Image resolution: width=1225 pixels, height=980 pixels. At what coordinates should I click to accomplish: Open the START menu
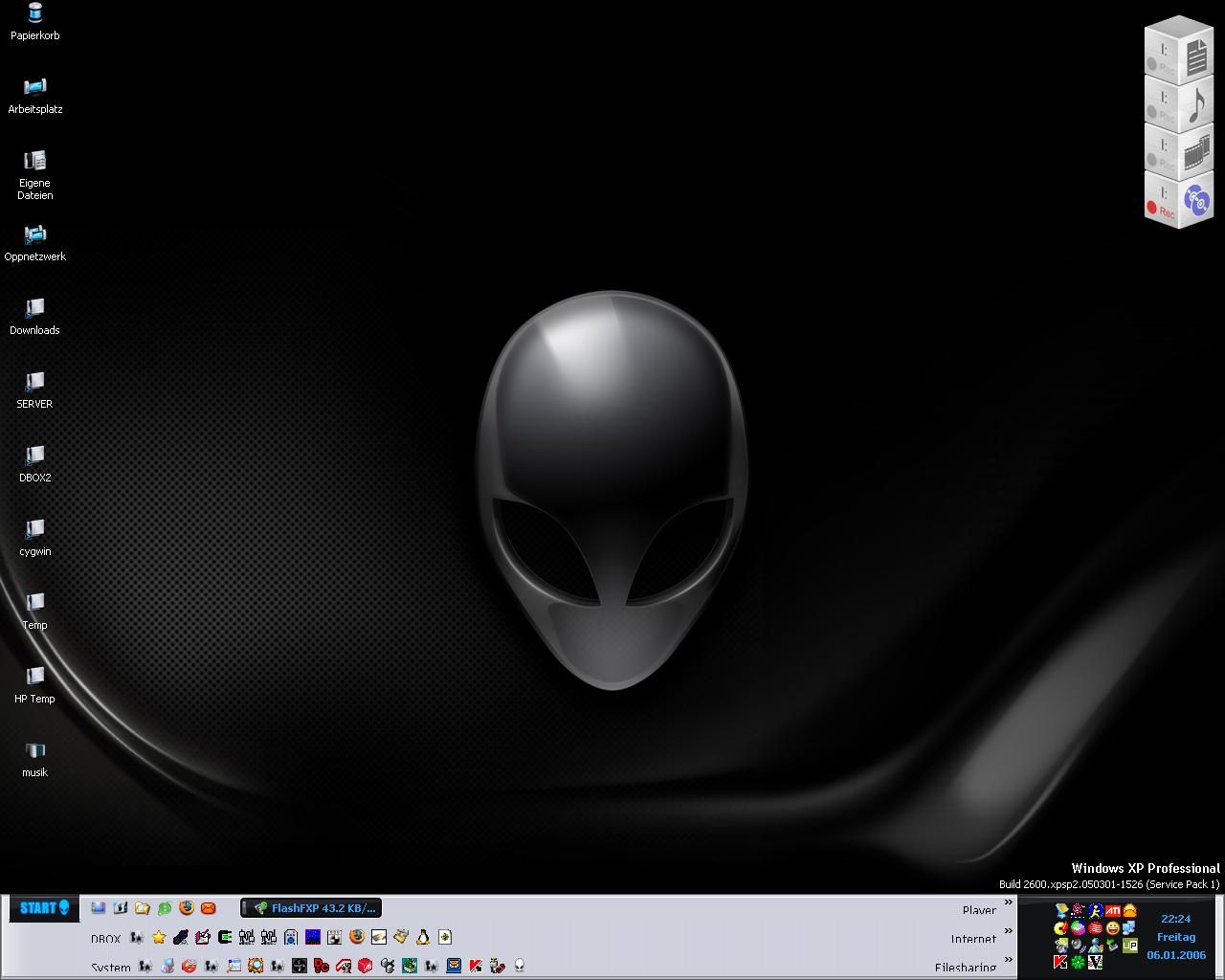point(44,907)
